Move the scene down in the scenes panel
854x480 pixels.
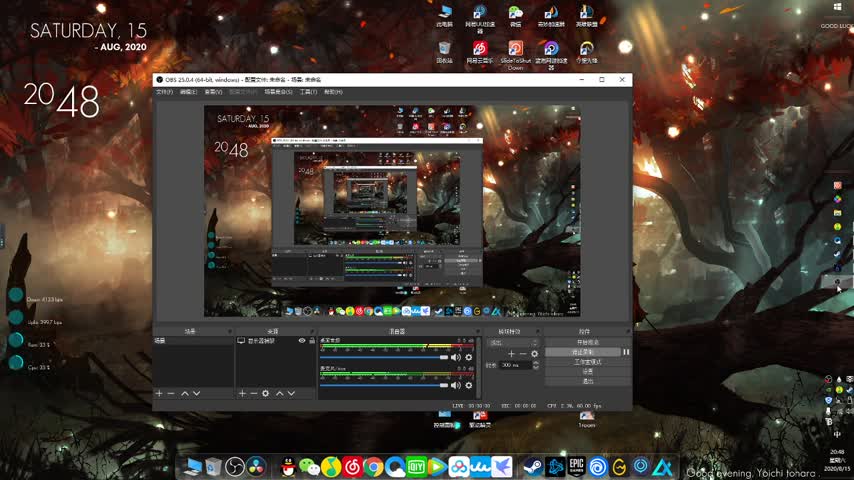[197, 393]
